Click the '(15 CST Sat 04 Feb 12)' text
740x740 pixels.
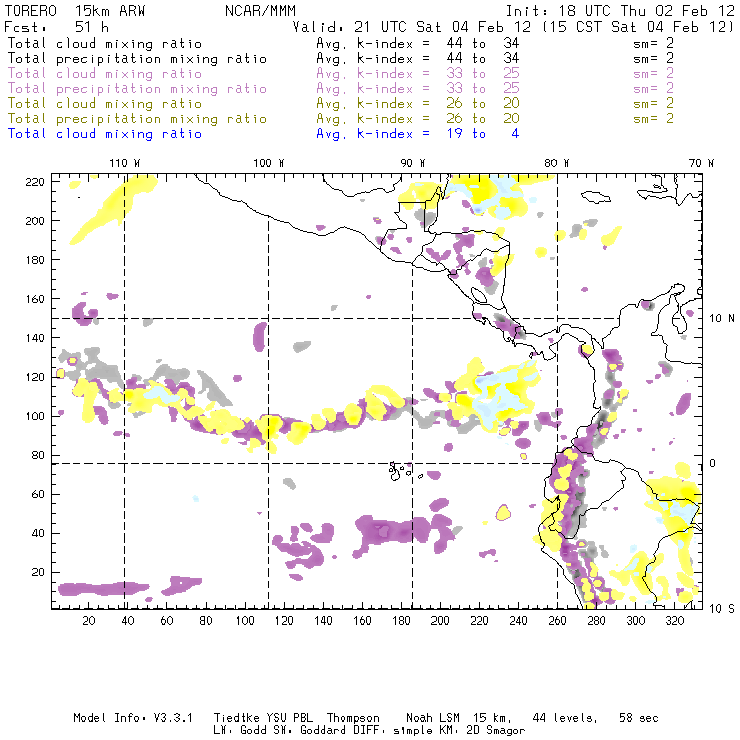point(638,26)
